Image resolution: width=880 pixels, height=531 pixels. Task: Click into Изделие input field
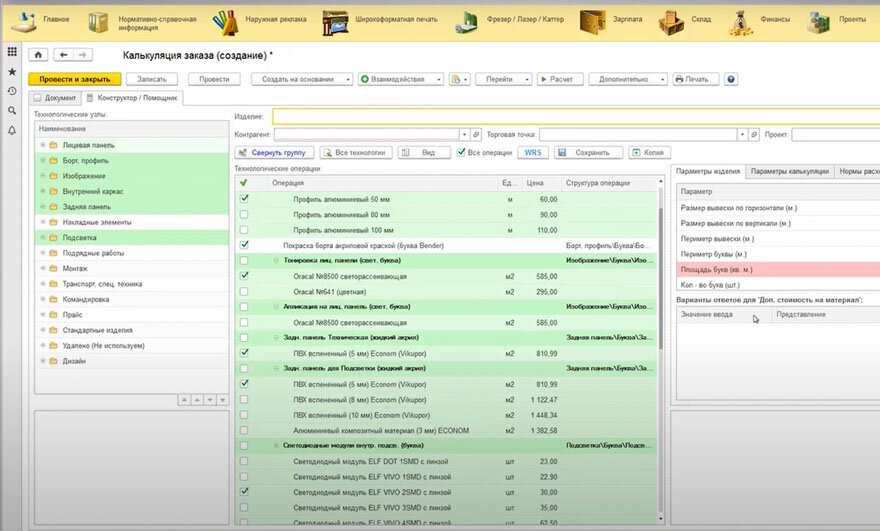pyautogui.click(x=576, y=116)
